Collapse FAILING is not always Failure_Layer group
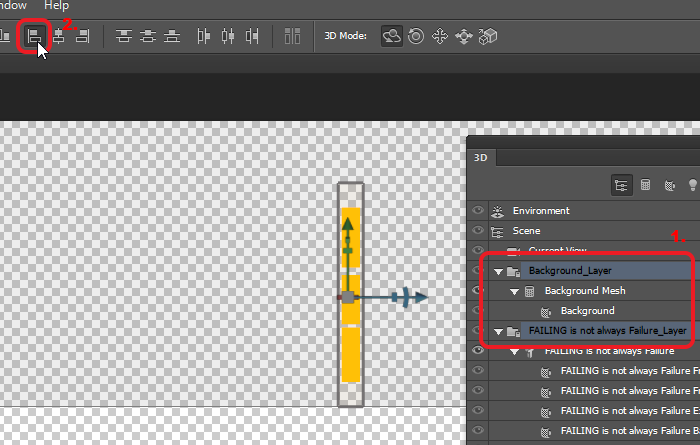This screenshot has height=445, width=700. (x=498, y=332)
